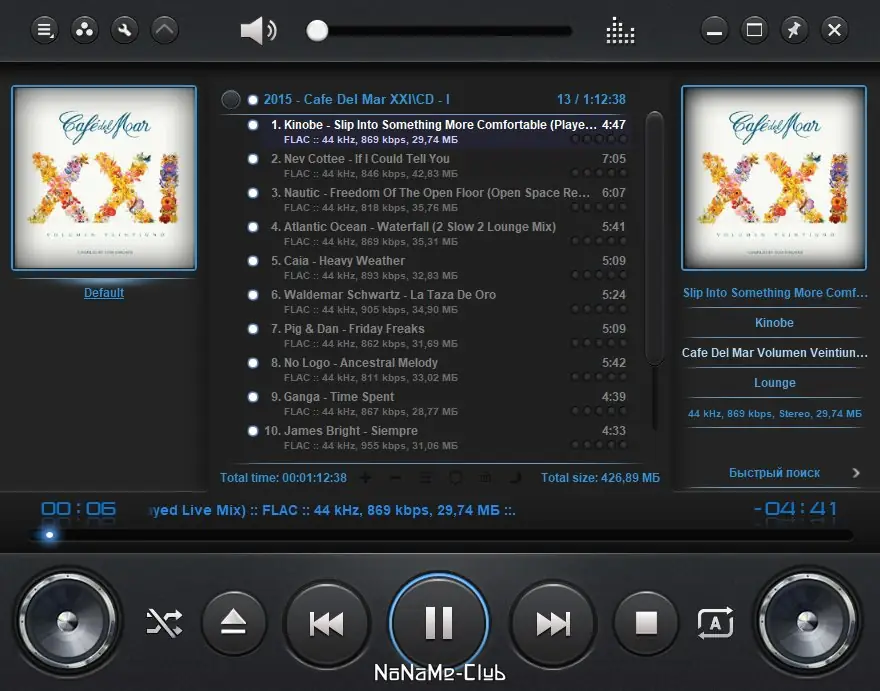Toggle the group header's bullet

click(253, 99)
